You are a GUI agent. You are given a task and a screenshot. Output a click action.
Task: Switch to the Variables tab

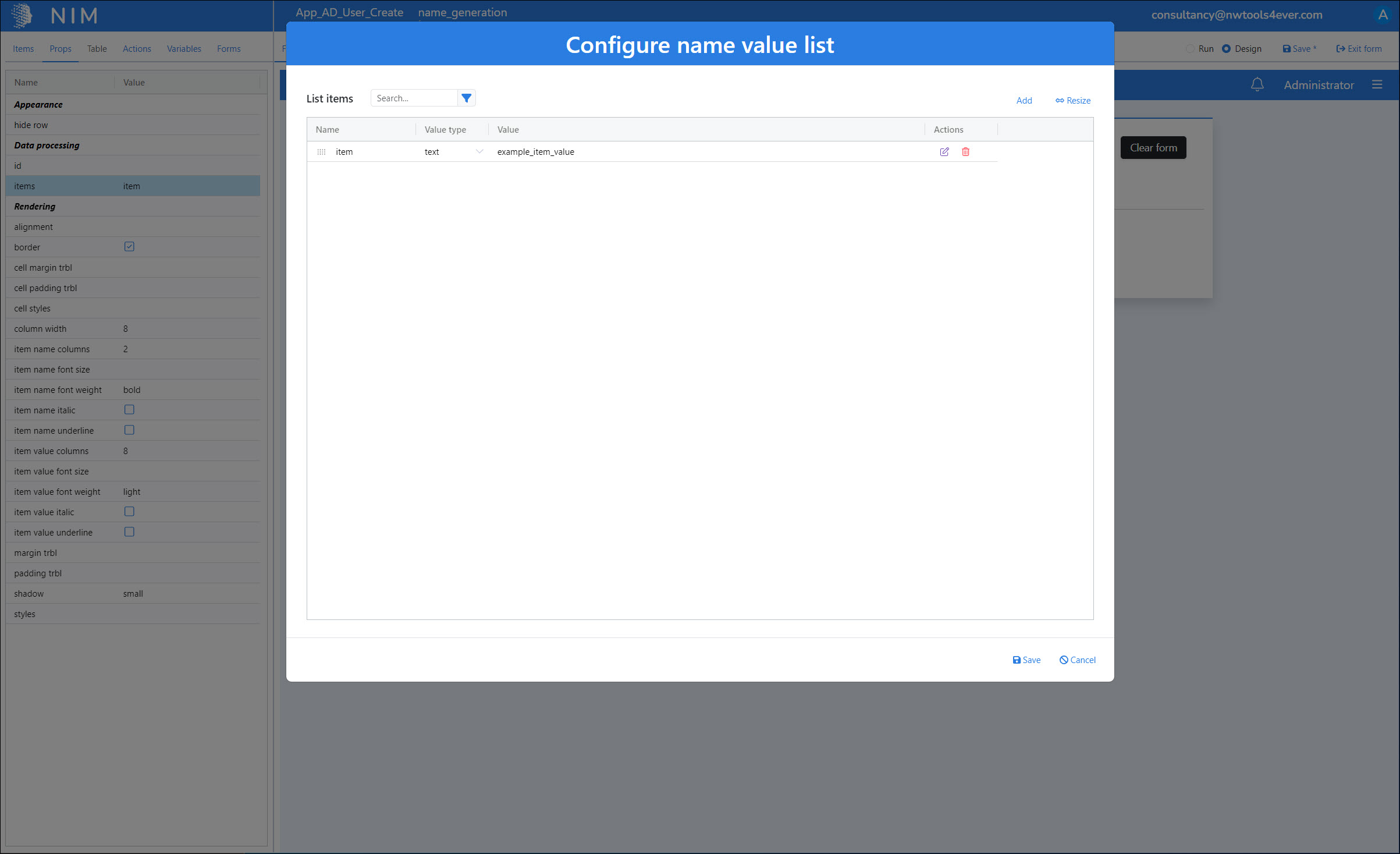184,49
